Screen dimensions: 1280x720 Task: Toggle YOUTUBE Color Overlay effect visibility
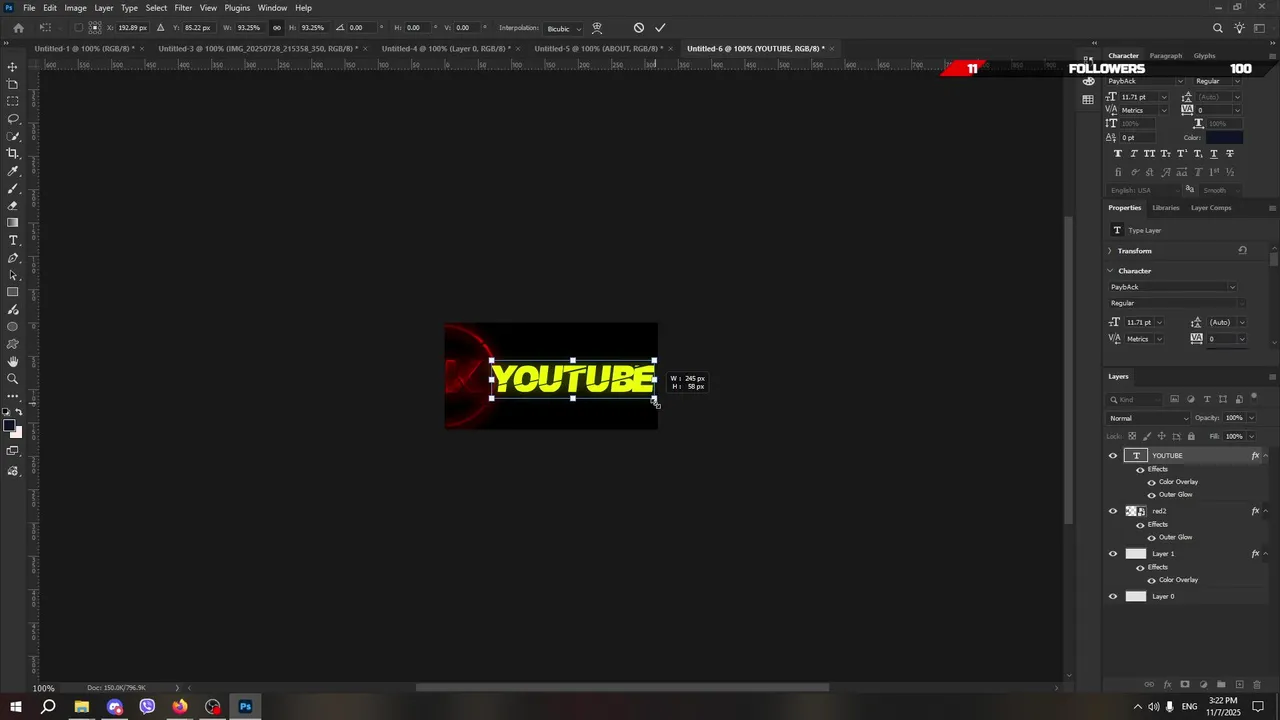tap(1151, 482)
